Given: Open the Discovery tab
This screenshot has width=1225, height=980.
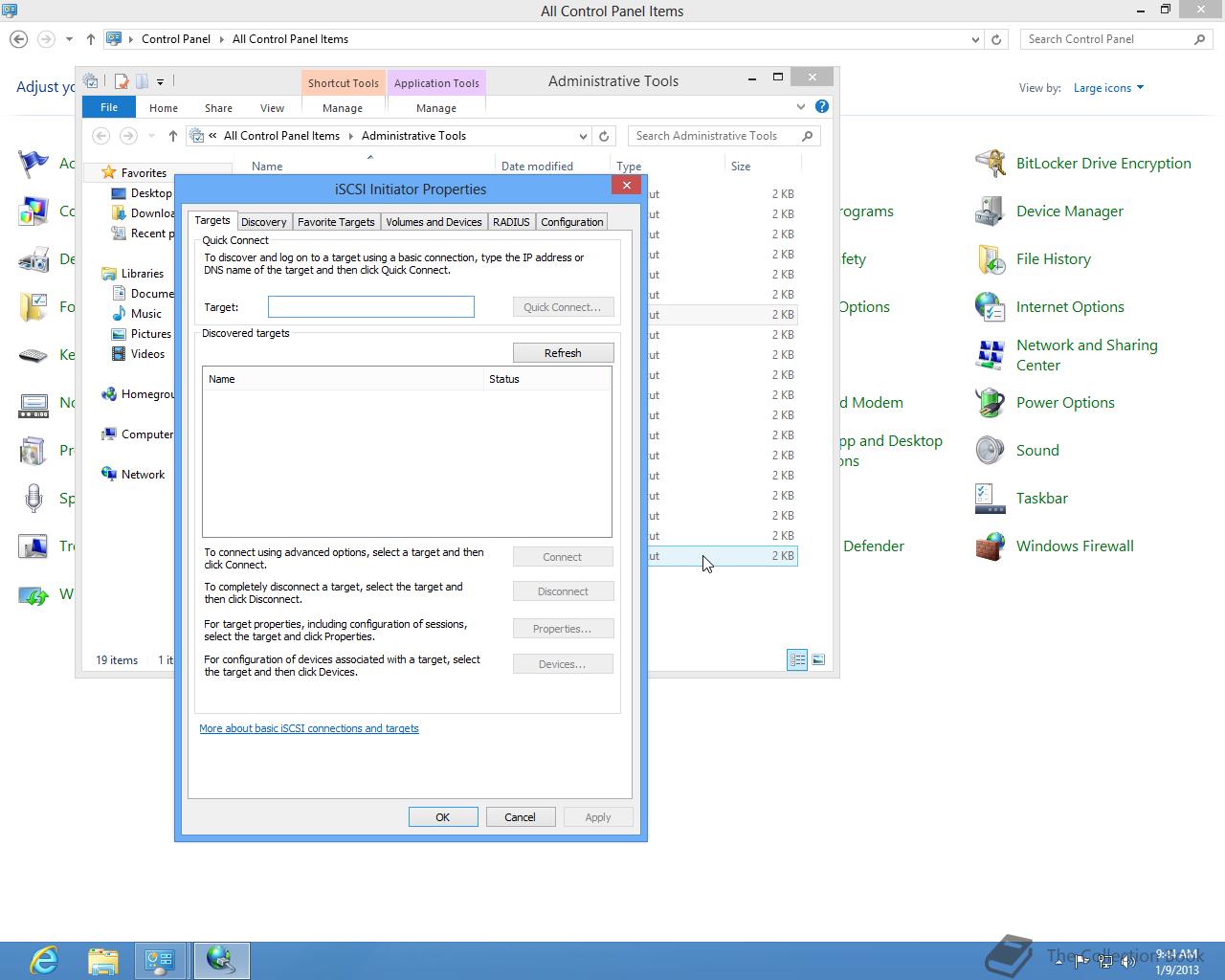Looking at the screenshot, I should (x=264, y=222).
